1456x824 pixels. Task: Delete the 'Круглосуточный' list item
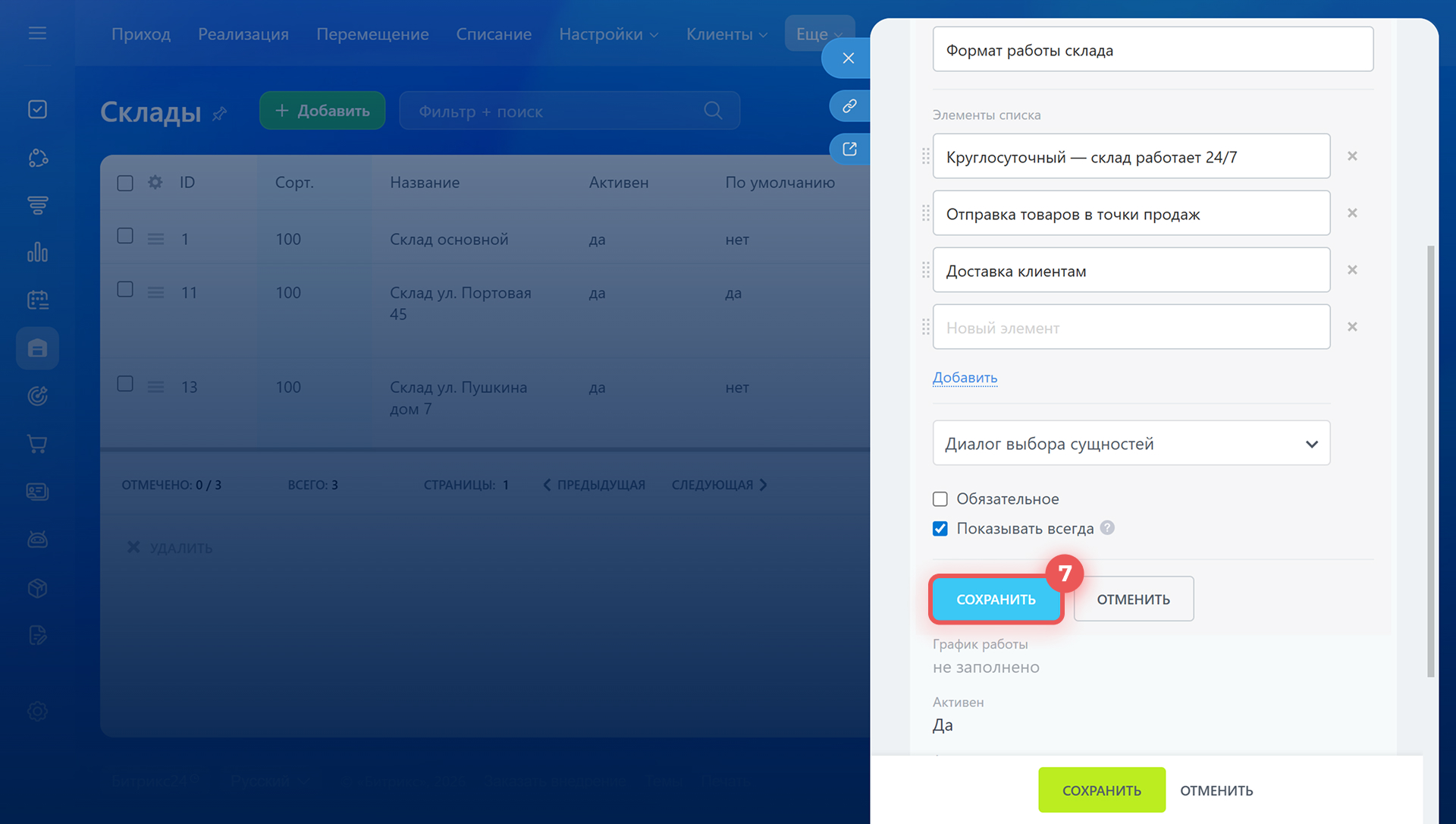point(1352,156)
